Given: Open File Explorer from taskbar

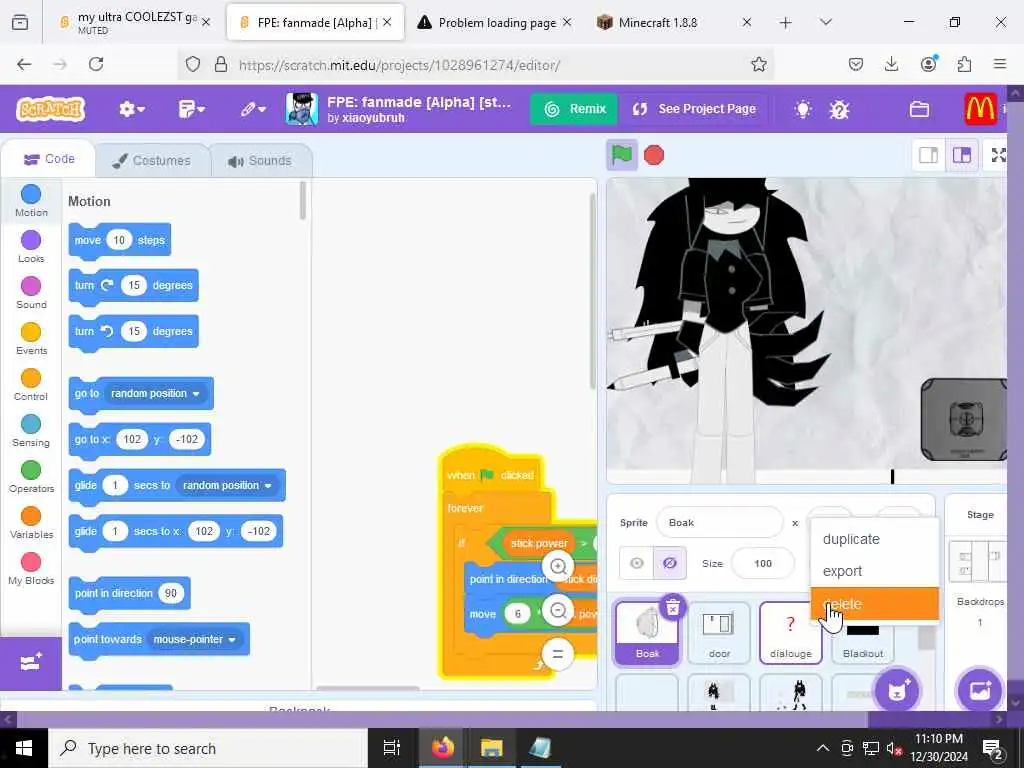Looking at the screenshot, I should [491, 748].
